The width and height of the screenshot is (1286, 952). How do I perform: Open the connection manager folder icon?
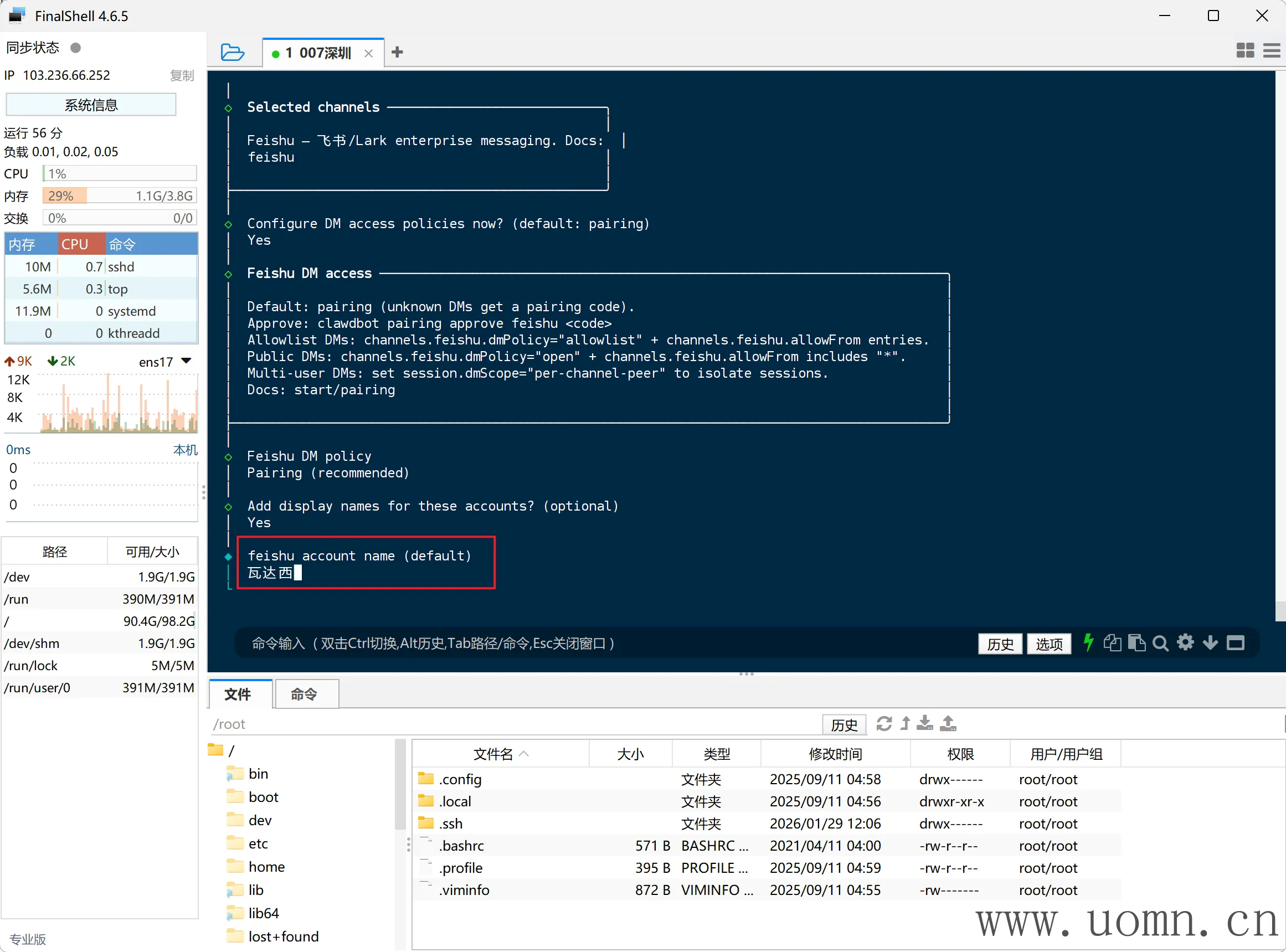coord(232,53)
